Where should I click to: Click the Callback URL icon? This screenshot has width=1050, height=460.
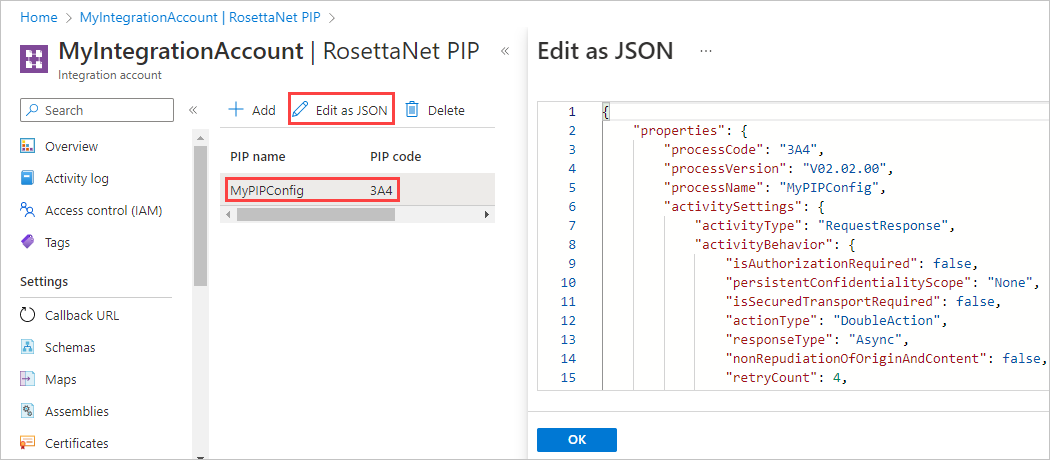[x=27, y=315]
